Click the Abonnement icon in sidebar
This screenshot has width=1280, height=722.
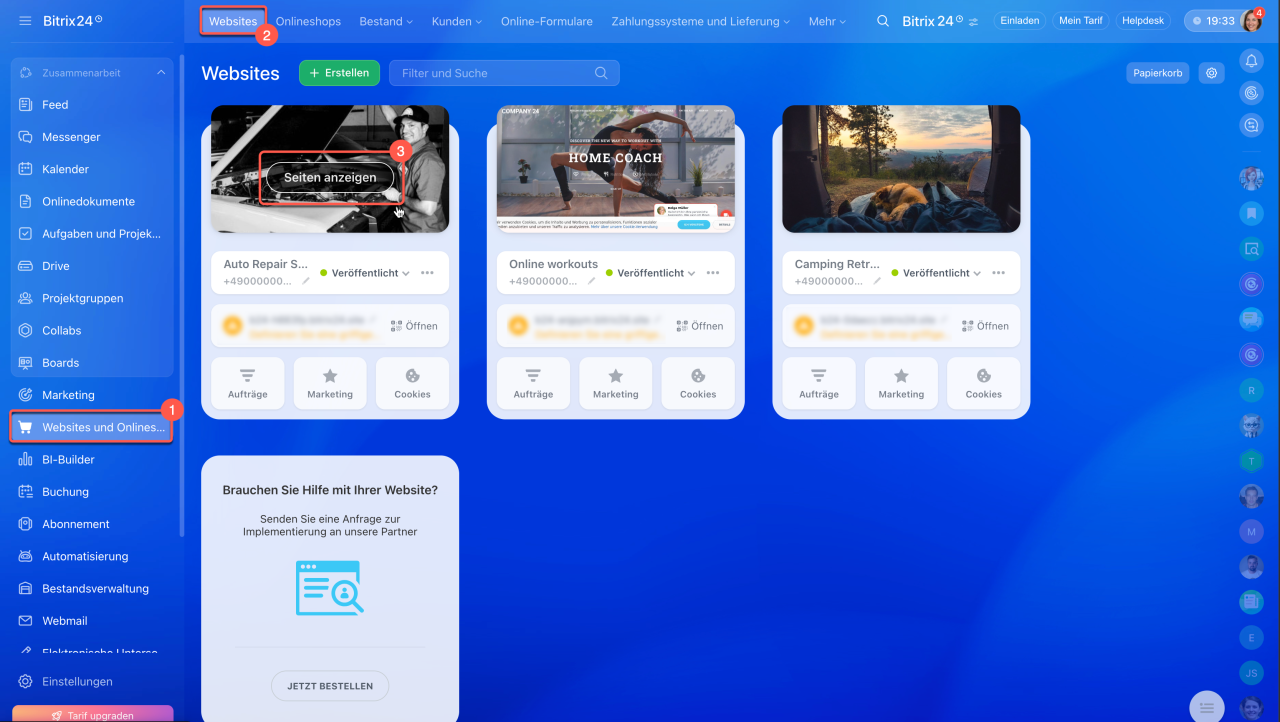[x=26, y=524]
